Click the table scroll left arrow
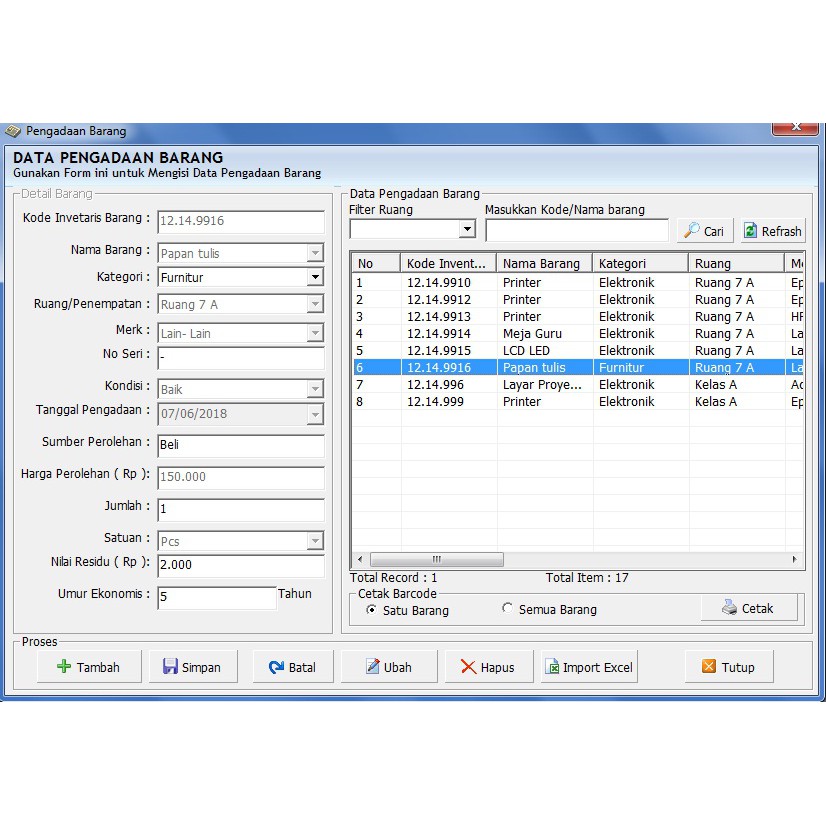 point(360,559)
